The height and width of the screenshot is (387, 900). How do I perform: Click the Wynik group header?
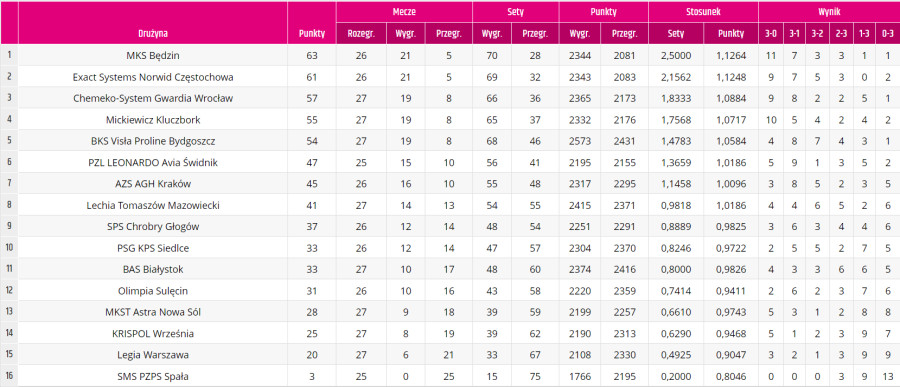(x=829, y=11)
